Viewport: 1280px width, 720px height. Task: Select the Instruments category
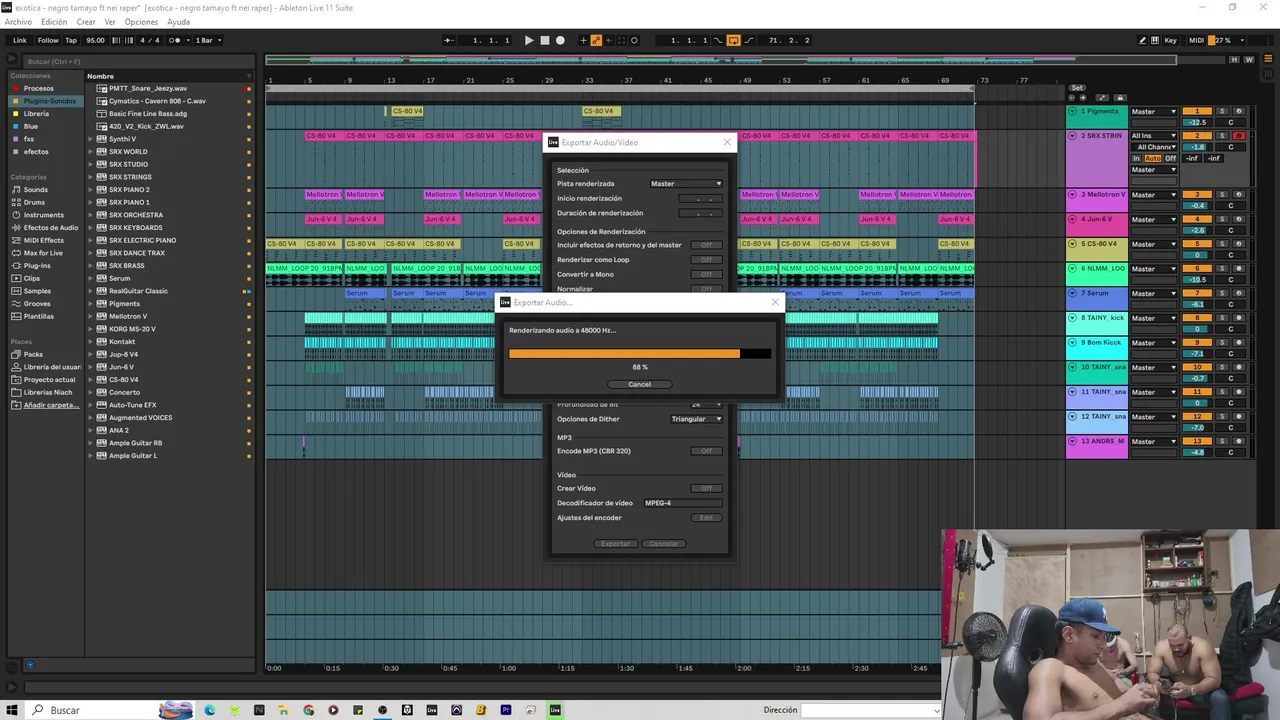[44, 215]
